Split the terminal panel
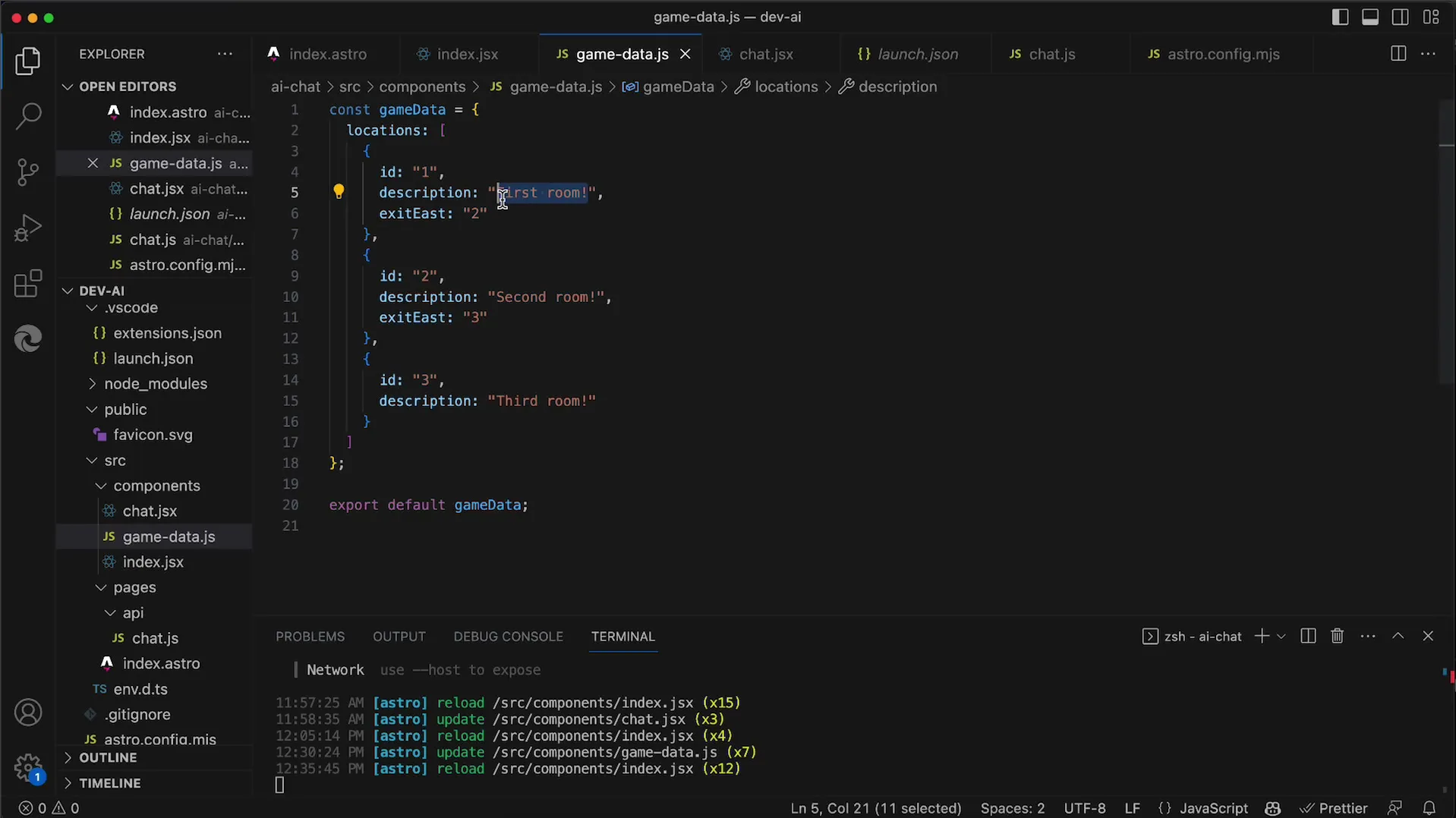 coord(1307,636)
